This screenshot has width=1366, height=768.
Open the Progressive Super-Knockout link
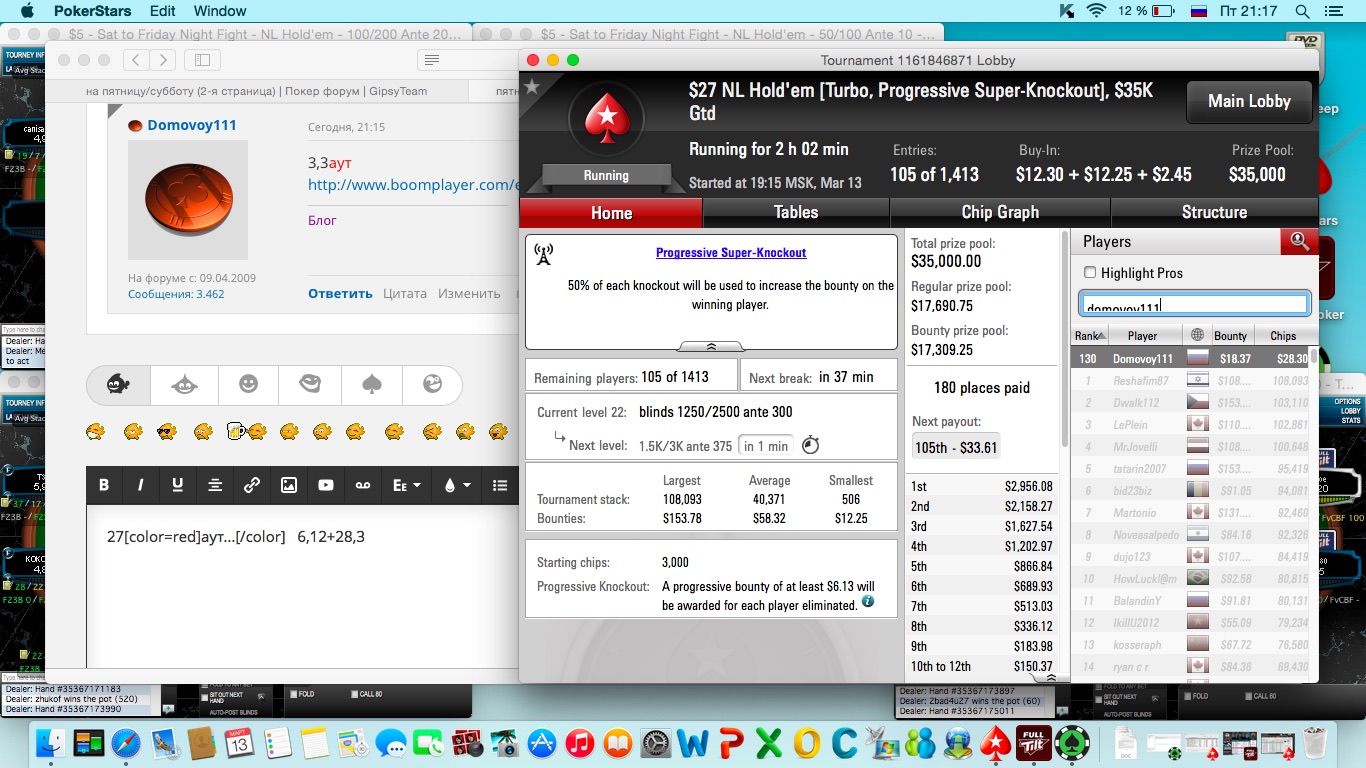(731, 253)
